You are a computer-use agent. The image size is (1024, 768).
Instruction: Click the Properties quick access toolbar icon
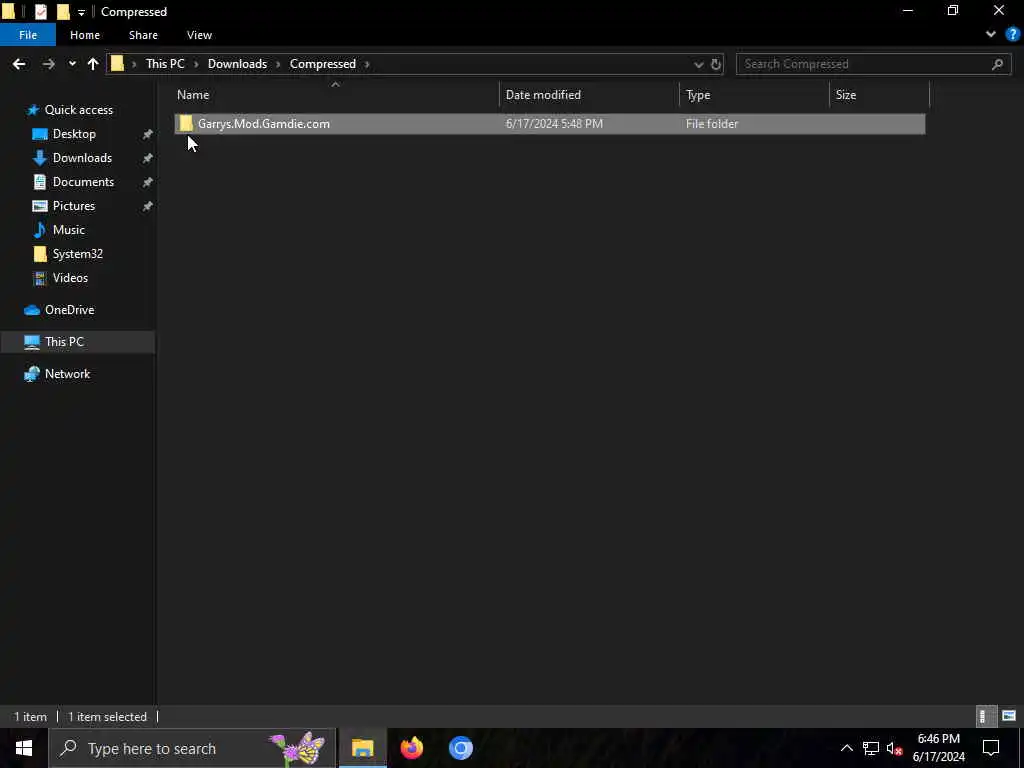[x=40, y=12]
